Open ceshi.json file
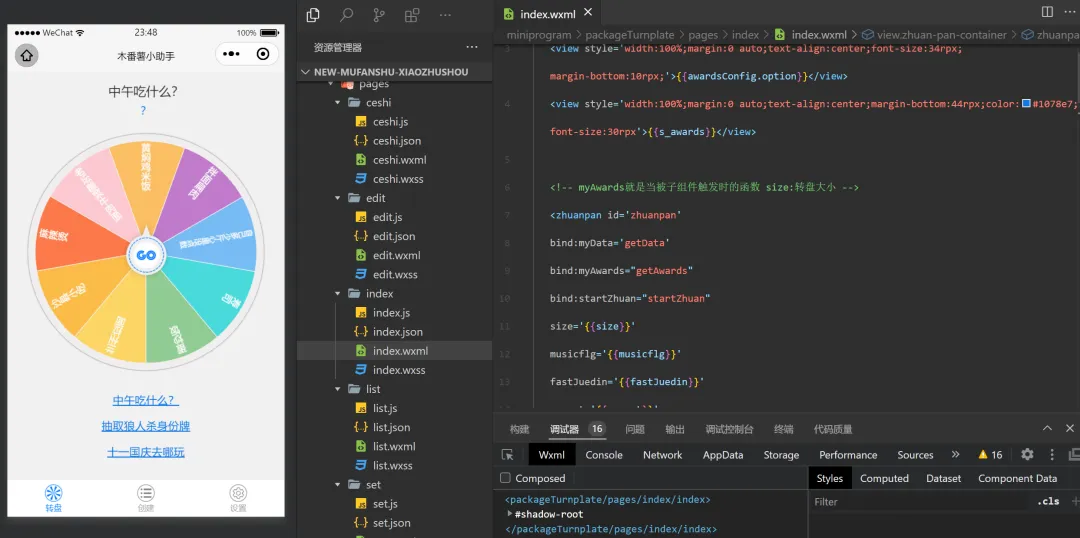This screenshot has height=538, width=1080. pos(397,141)
